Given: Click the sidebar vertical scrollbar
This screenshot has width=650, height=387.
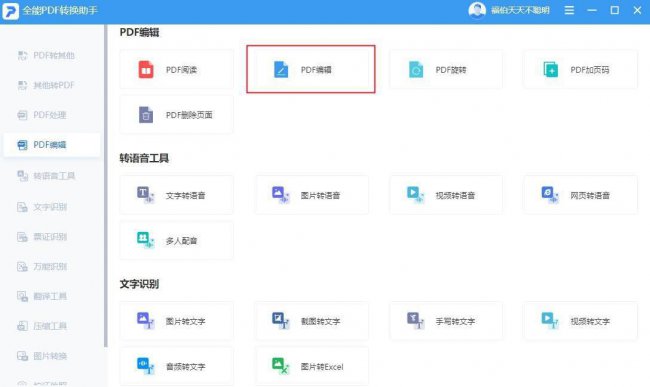Looking at the screenshot, I should point(106,186).
